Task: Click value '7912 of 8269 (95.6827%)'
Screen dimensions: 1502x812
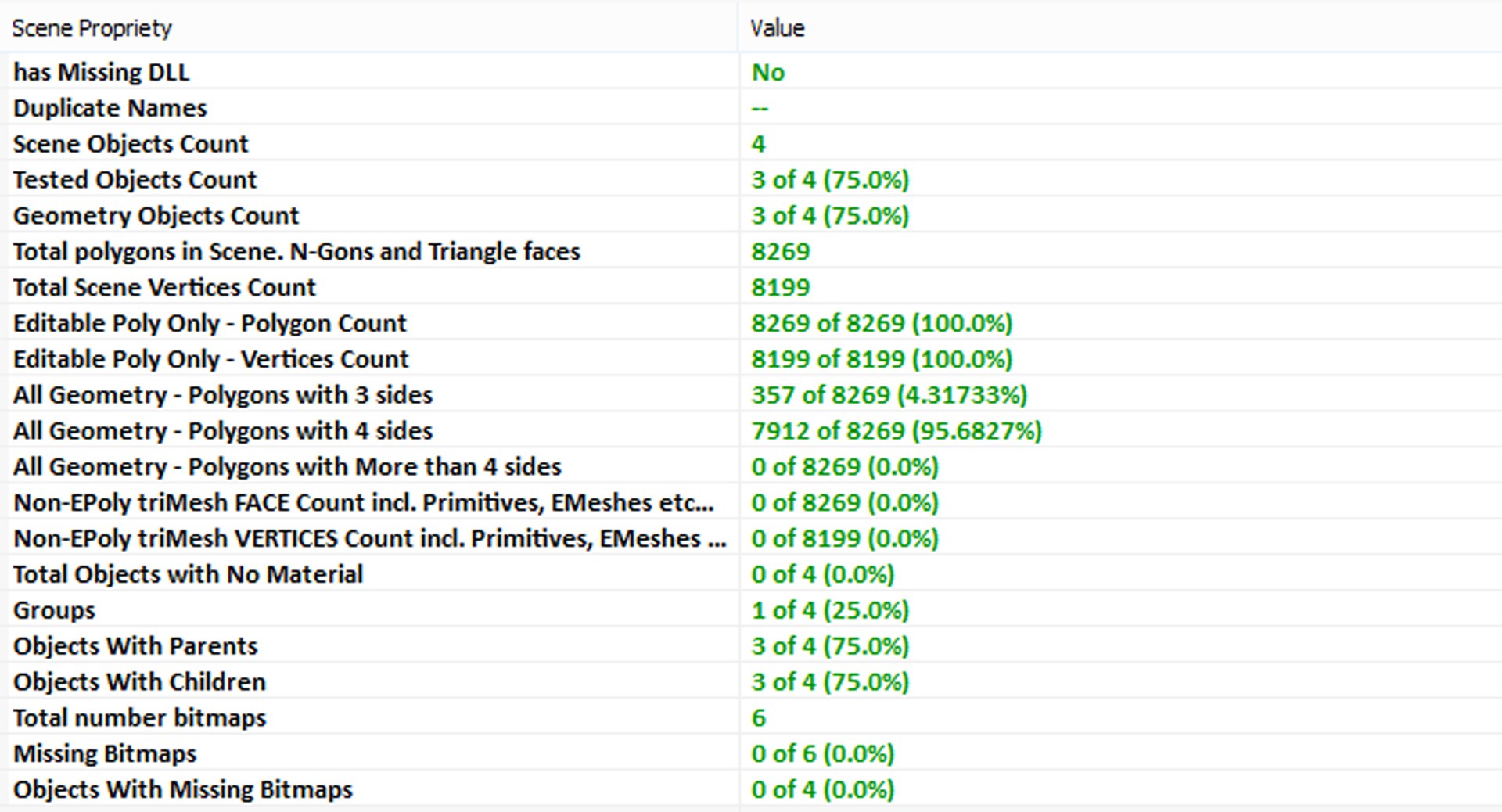Action: tap(897, 431)
